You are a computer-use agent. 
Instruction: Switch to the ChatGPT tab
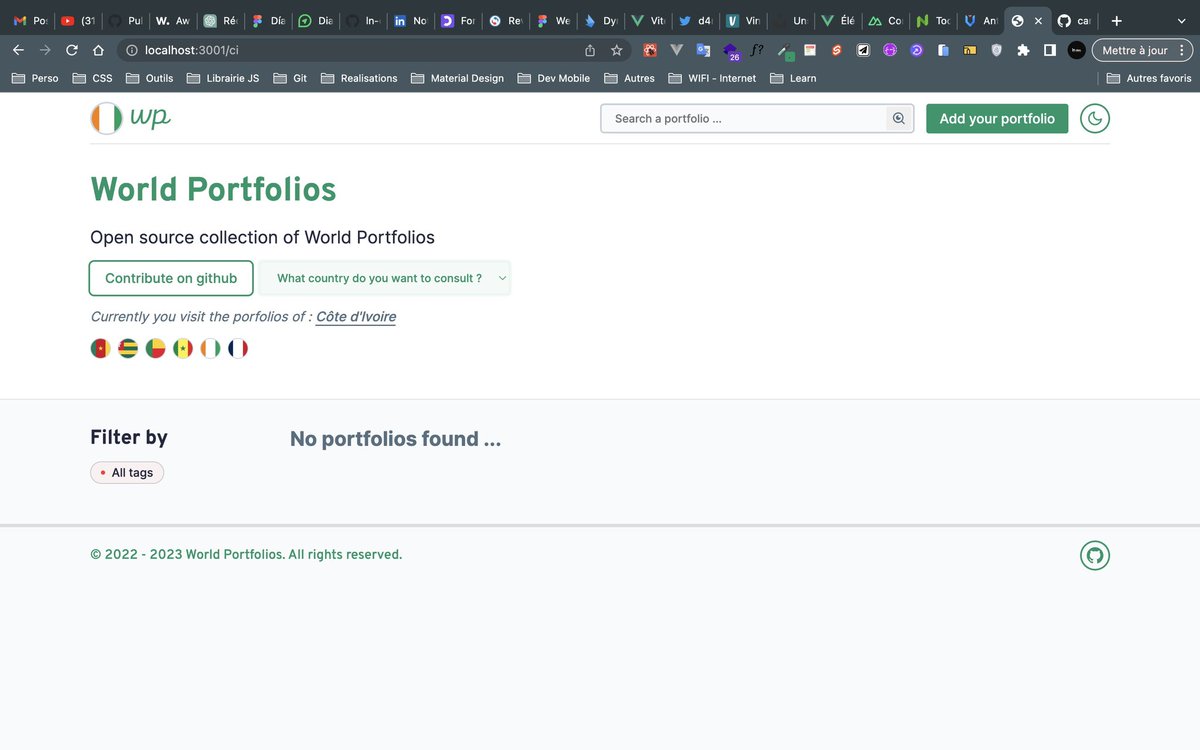pyautogui.click(x=220, y=20)
